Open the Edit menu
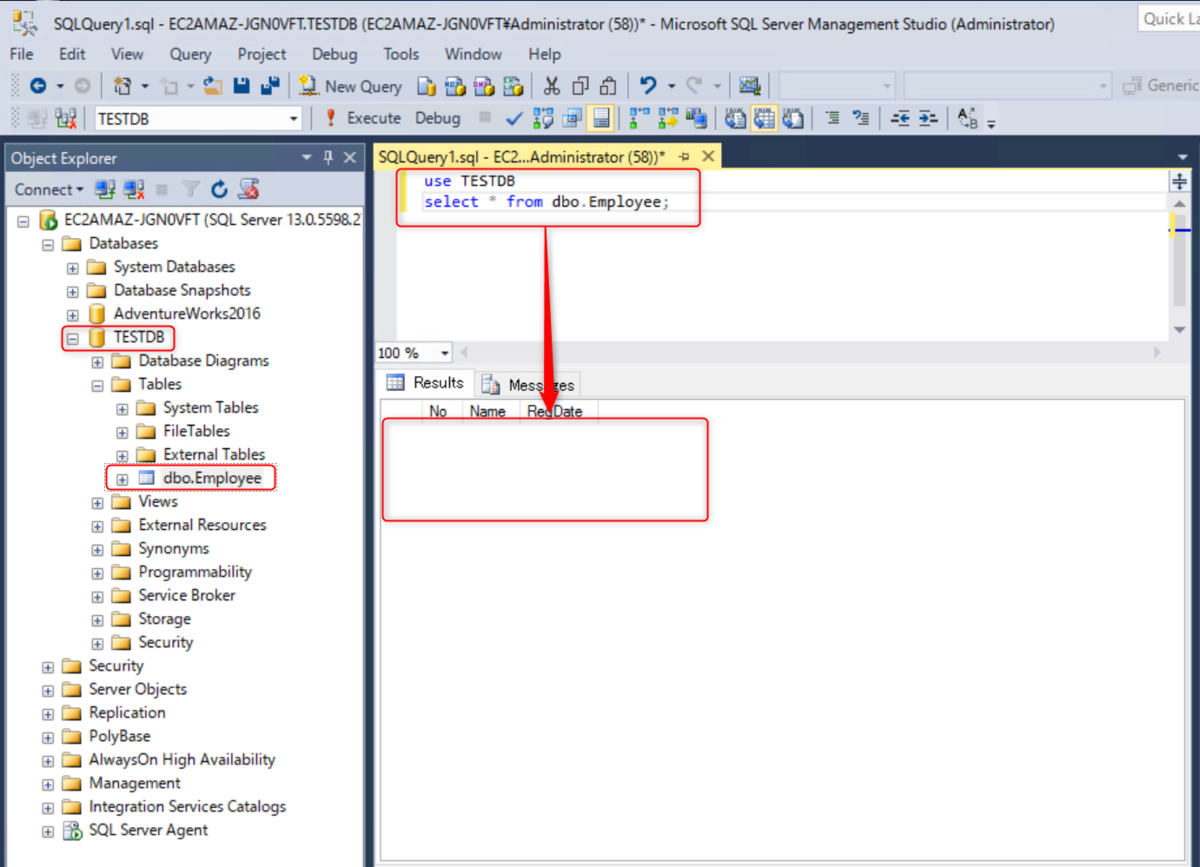This screenshot has height=867, width=1200. click(72, 54)
